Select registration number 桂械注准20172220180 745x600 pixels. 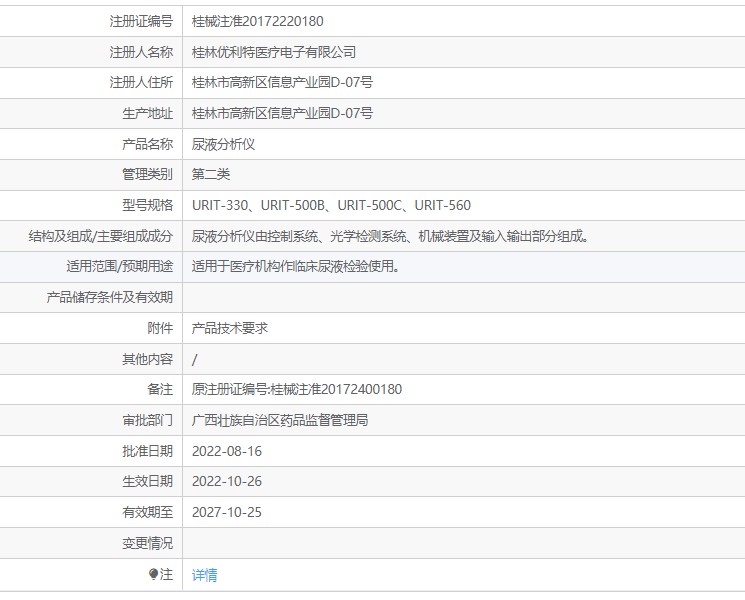pyautogui.click(x=258, y=21)
